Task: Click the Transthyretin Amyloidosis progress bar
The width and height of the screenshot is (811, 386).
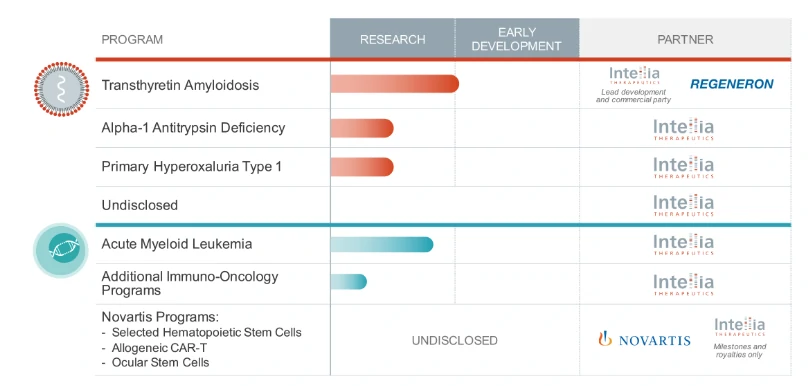Action: click(395, 84)
